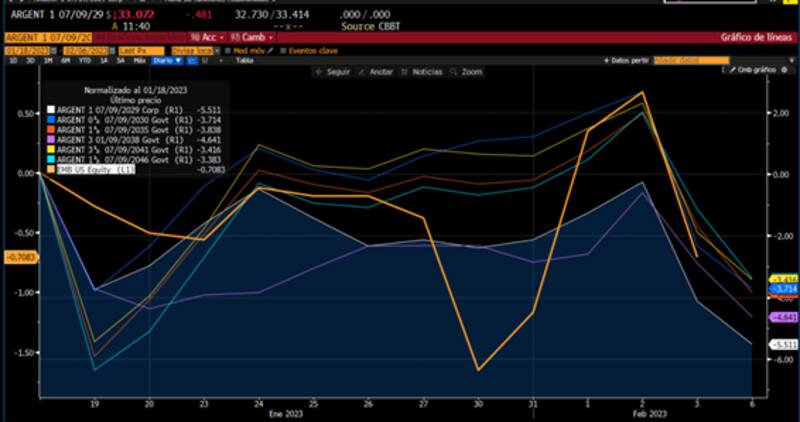Click the purple ARGENT 2038 legend swatch
This screenshot has width=800, height=422.
49,141
